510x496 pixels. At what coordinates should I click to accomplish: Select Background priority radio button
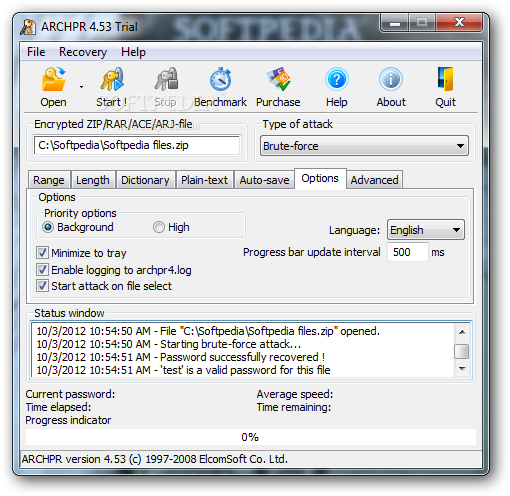tap(48, 227)
